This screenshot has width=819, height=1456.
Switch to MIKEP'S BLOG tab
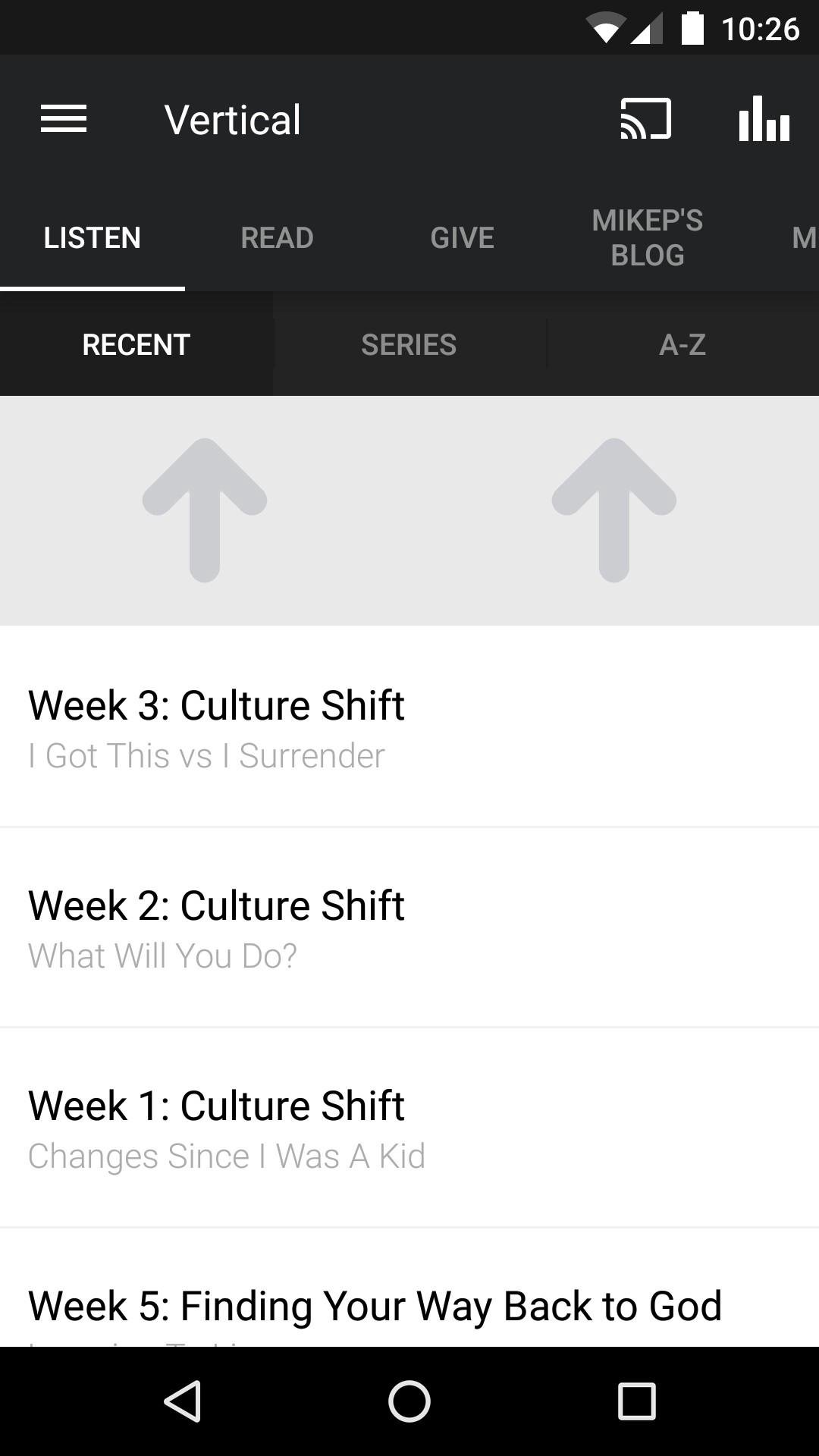click(x=647, y=237)
